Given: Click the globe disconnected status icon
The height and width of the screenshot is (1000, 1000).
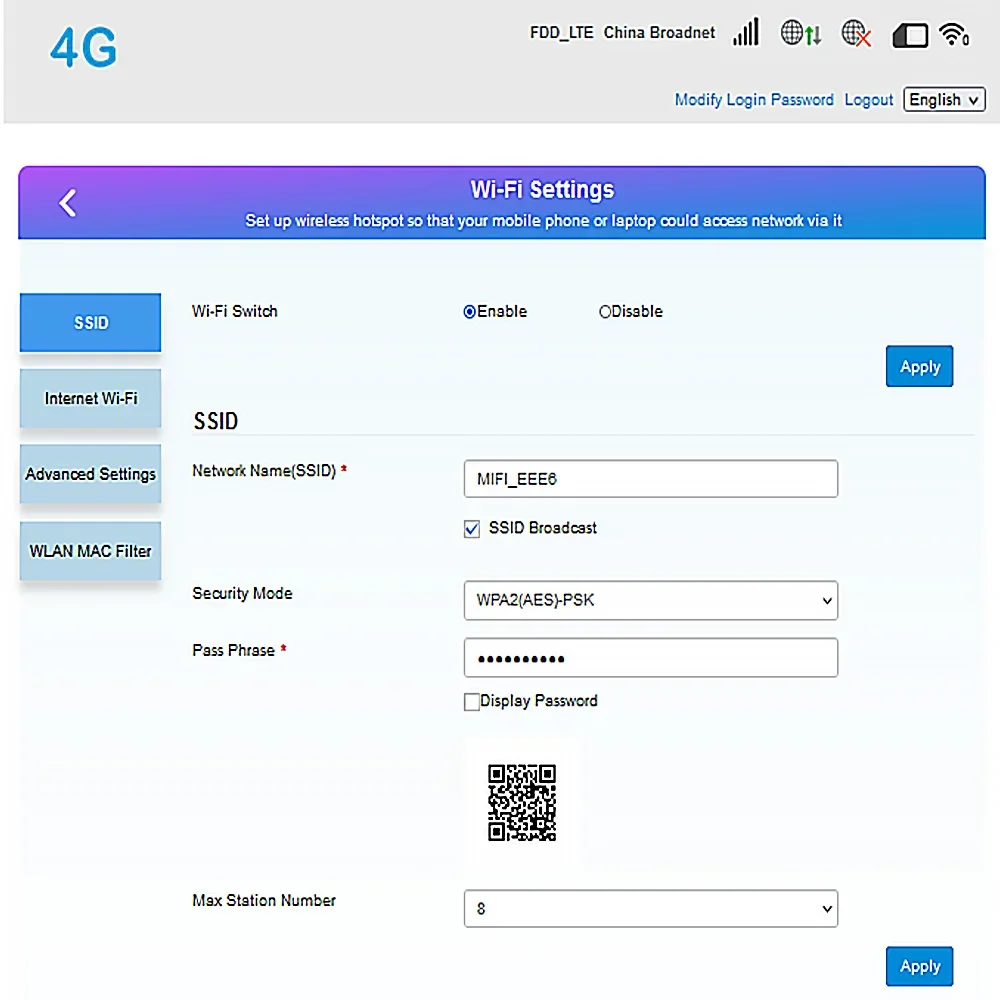Looking at the screenshot, I should tap(856, 34).
